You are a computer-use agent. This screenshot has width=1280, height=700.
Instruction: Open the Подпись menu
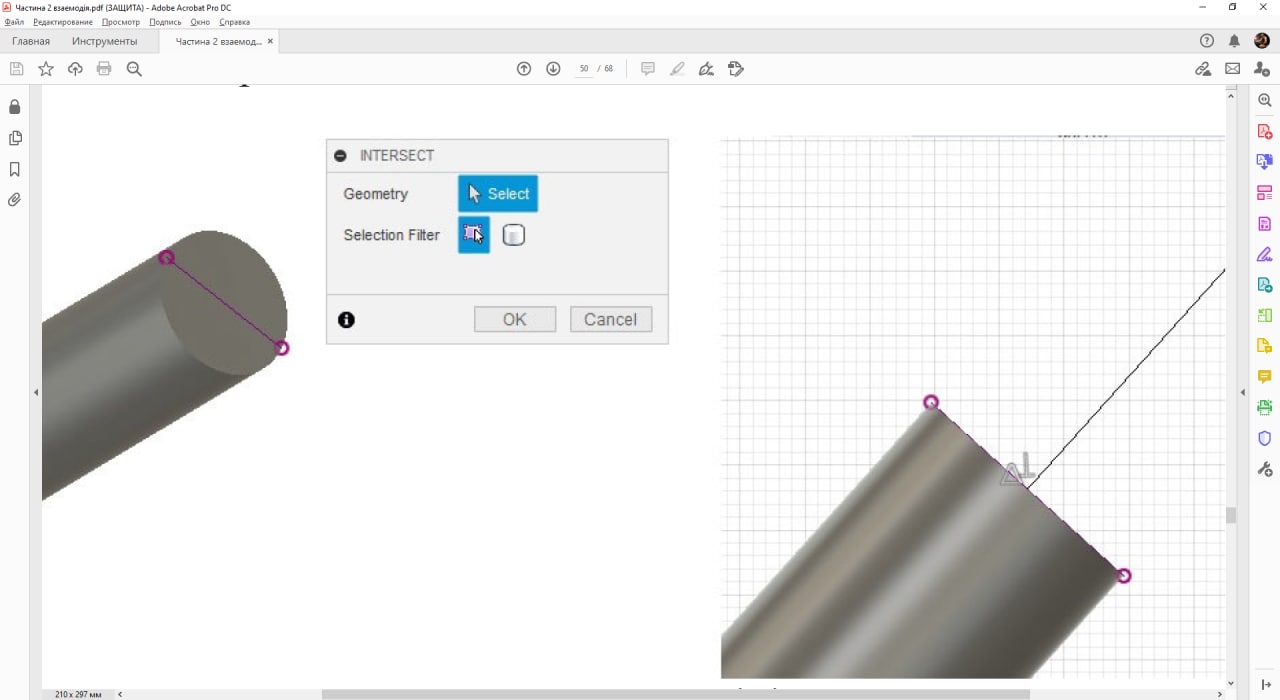pos(166,22)
